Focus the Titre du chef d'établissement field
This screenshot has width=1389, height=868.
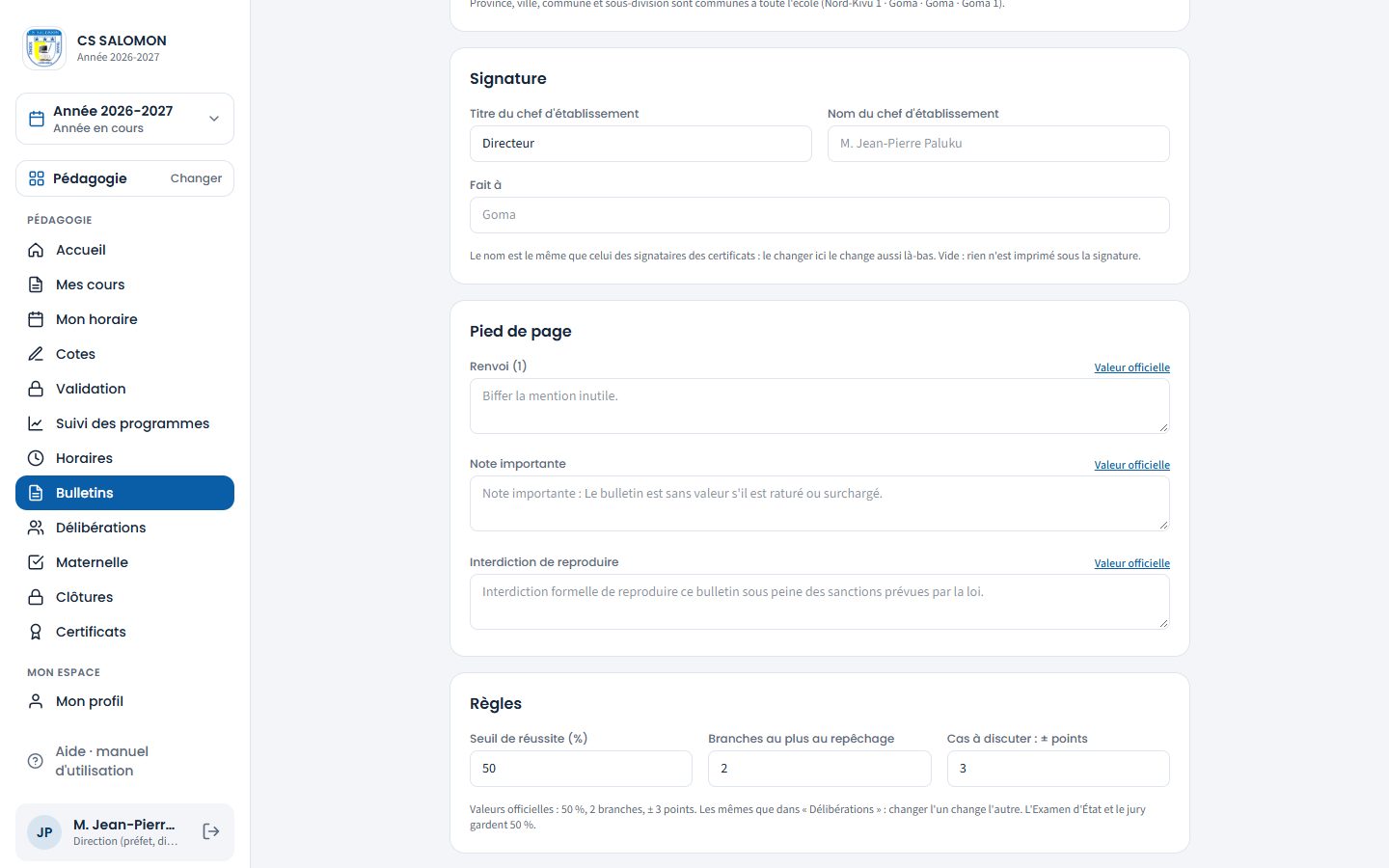(x=640, y=144)
